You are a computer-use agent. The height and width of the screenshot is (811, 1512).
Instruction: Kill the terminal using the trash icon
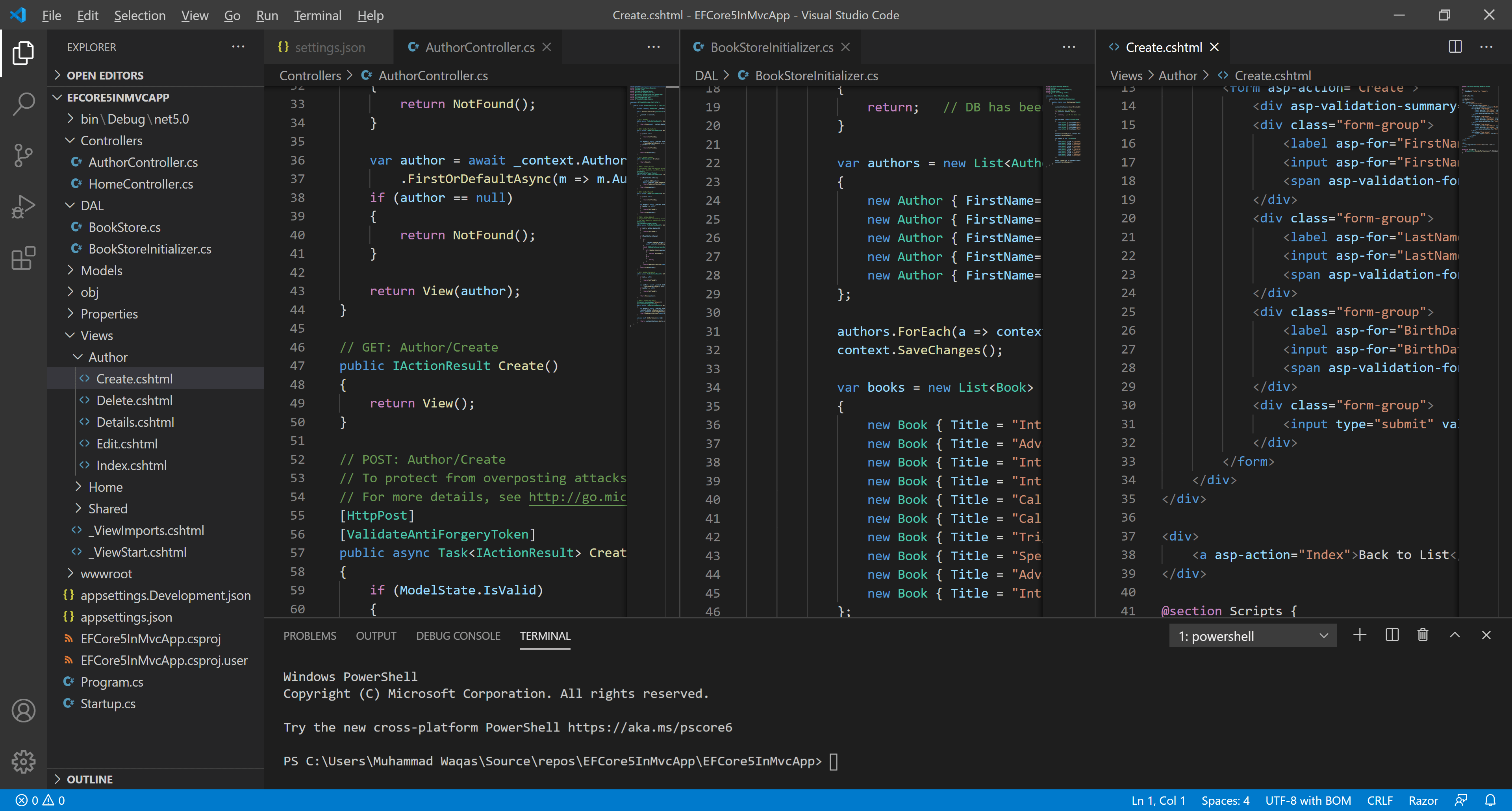pos(1423,635)
